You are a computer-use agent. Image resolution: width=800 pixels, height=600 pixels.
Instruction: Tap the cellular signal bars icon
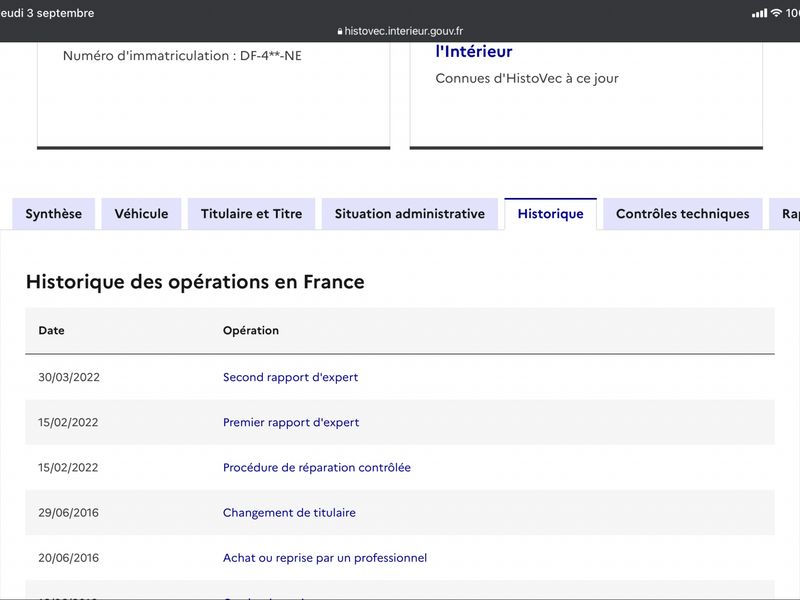(x=759, y=13)
